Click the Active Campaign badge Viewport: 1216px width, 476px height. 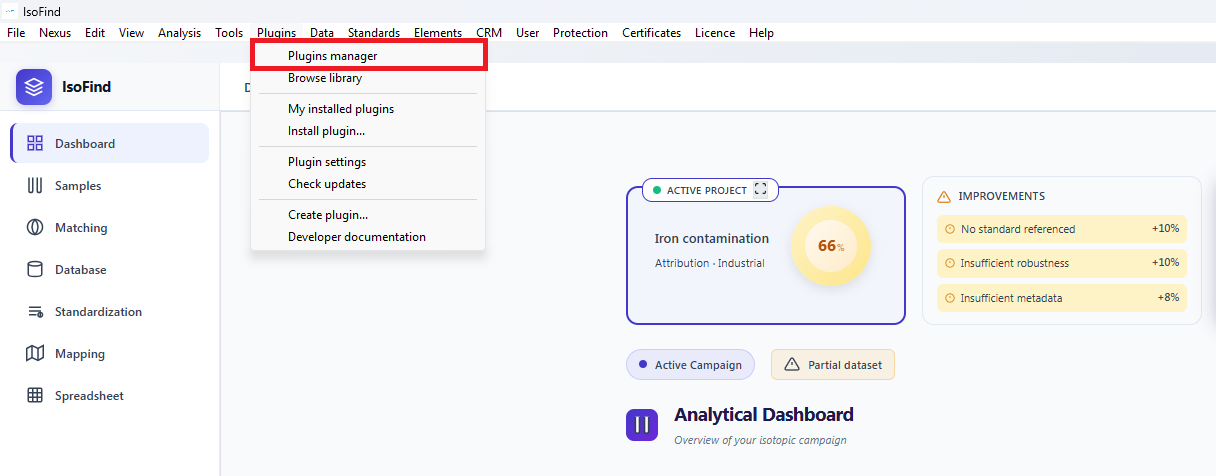pyautogui.click(x=690, y=365)
